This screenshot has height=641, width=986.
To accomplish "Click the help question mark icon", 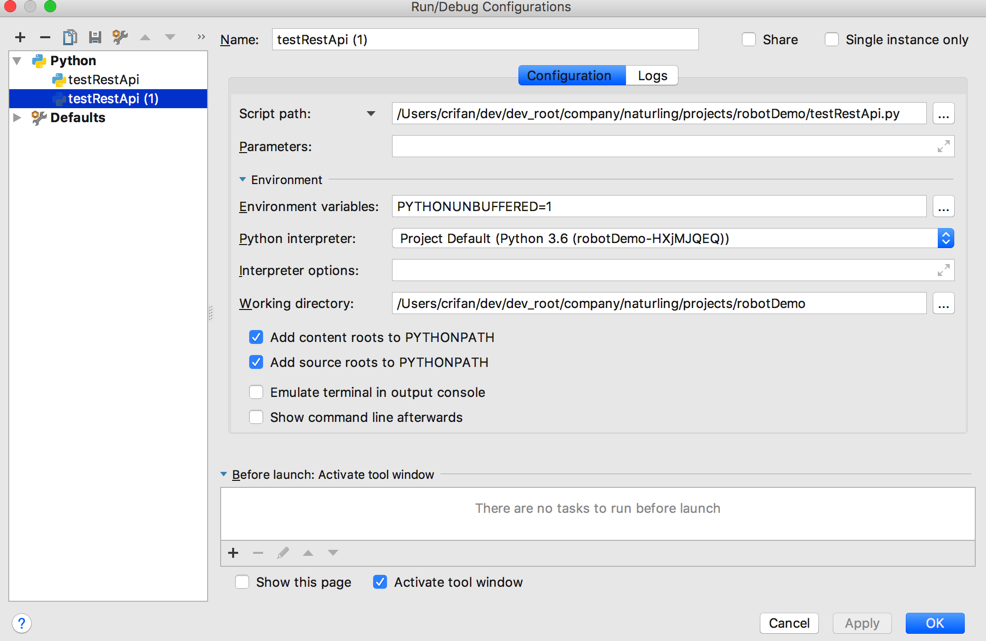I will point(21,623).
